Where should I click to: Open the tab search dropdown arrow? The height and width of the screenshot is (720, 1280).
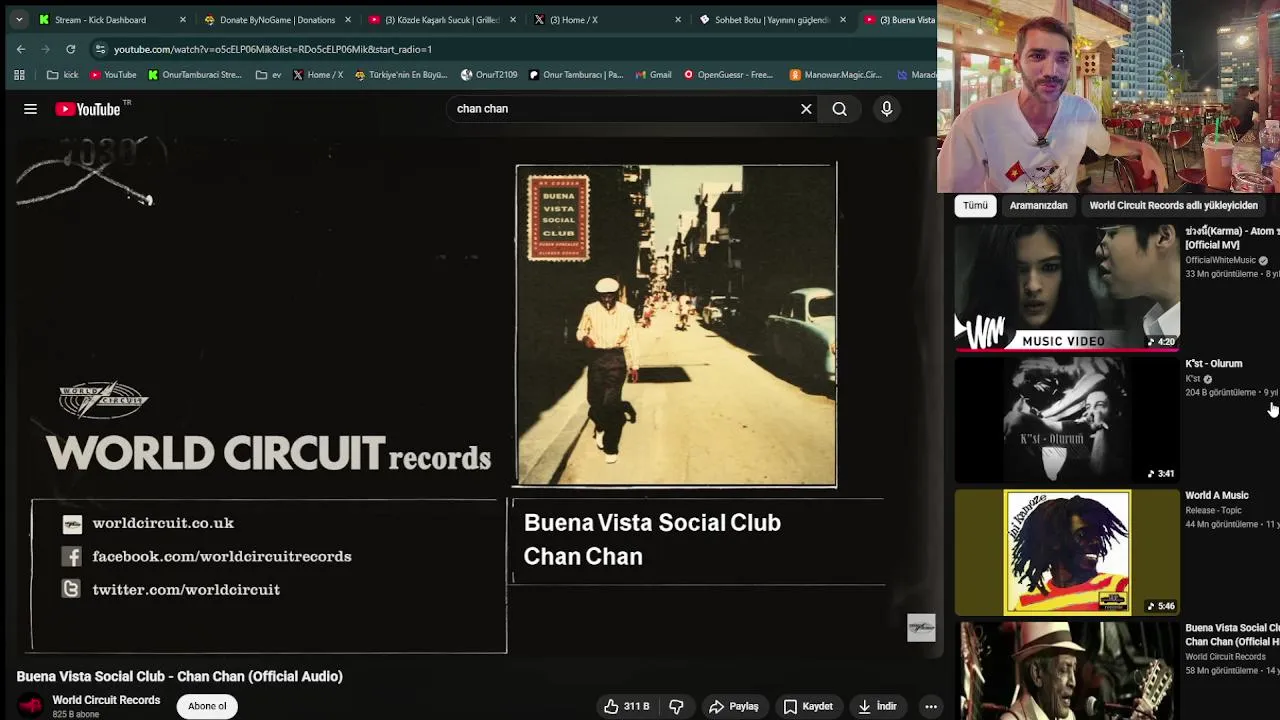[19, 19]
